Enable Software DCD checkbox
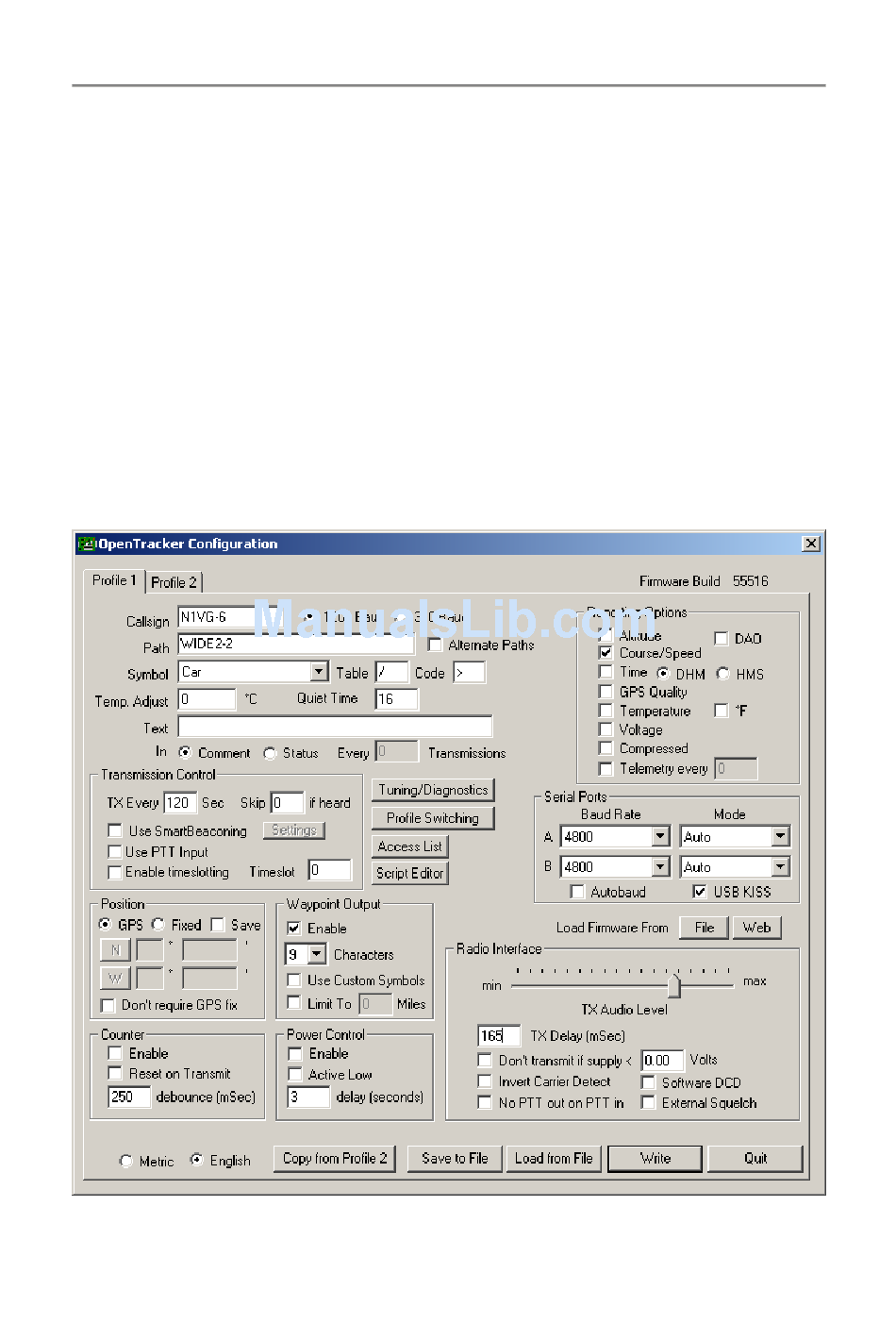Image resolution: width=896 pixels, height=1340 pixels. (x=648, y=1082)
